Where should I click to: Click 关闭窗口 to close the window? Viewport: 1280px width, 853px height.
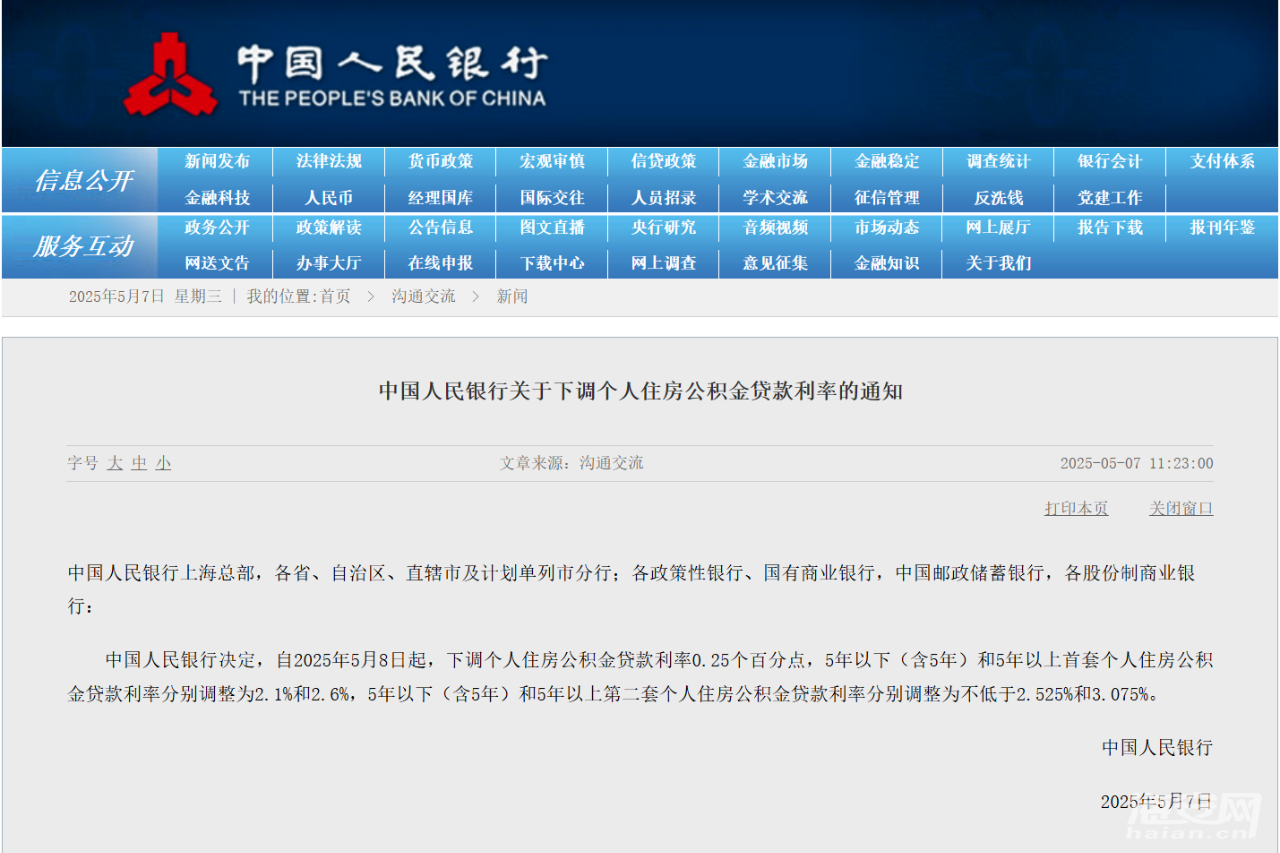(x=1181, y=508)
